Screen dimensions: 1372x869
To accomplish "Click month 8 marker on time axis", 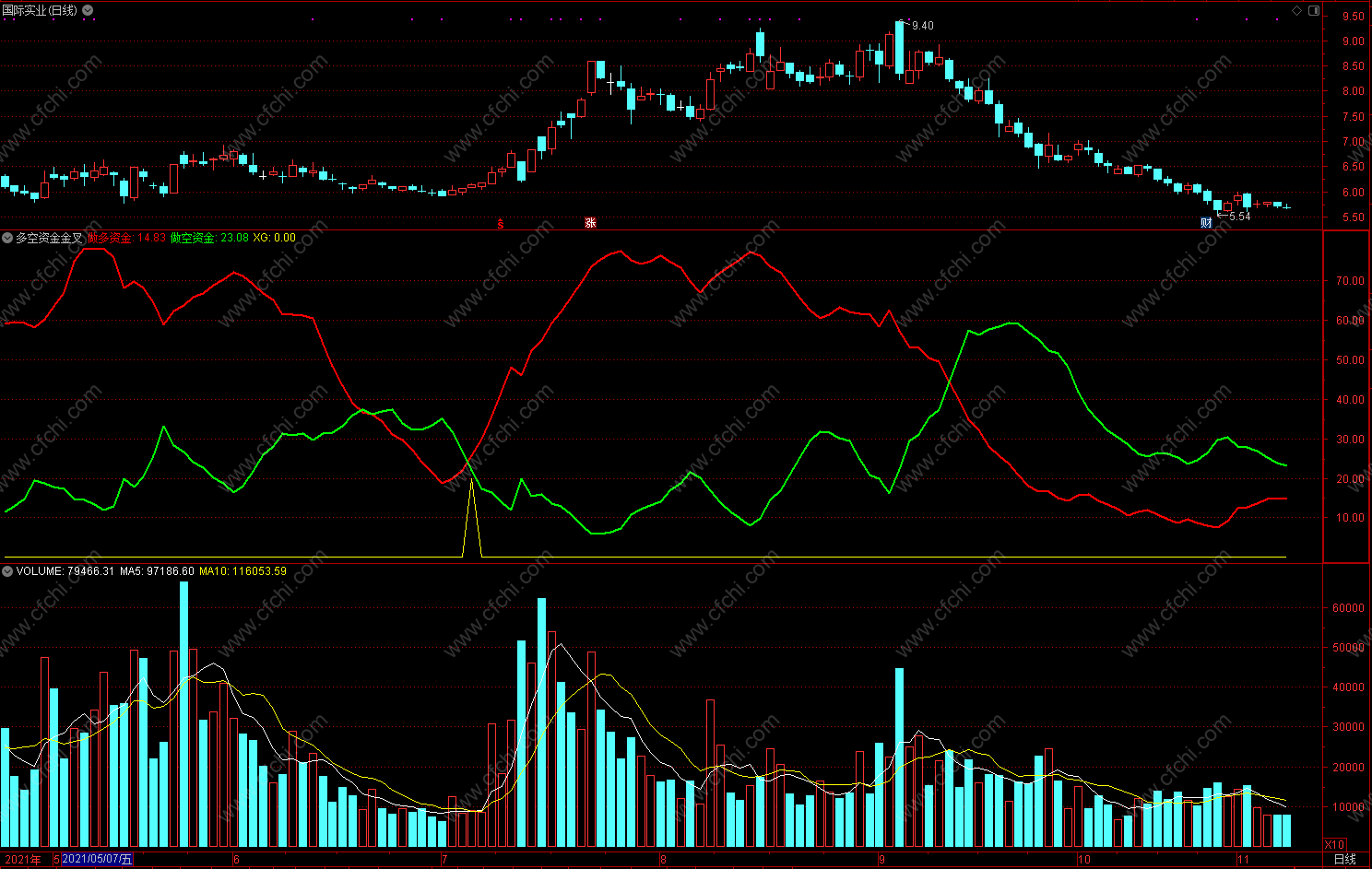I will click(663, 860).
